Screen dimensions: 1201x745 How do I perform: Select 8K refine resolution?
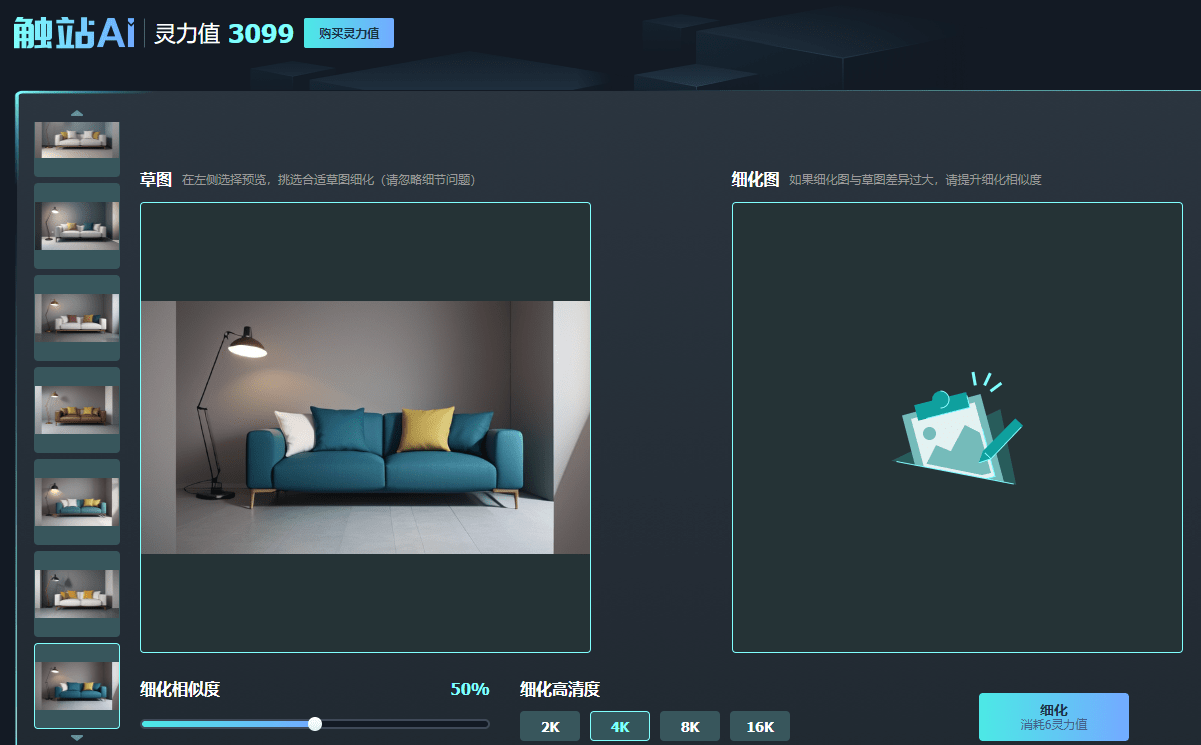tap(690, 727)
